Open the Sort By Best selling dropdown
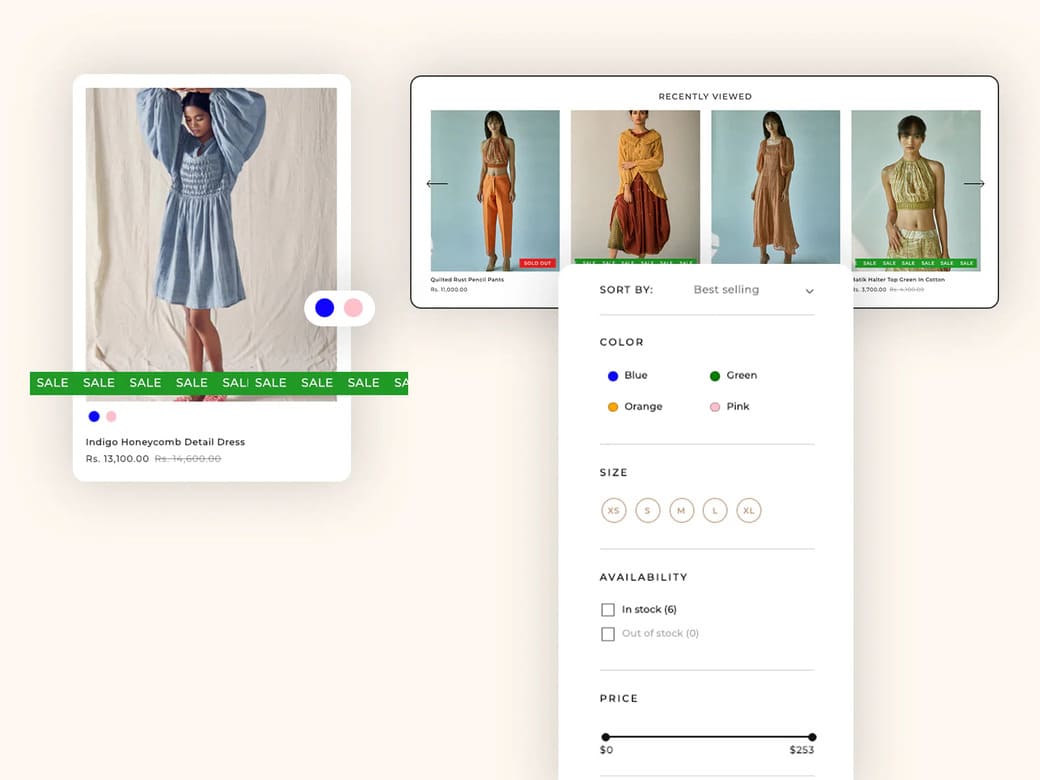The height and width of the screenshot is (780, 1040). 706,290
